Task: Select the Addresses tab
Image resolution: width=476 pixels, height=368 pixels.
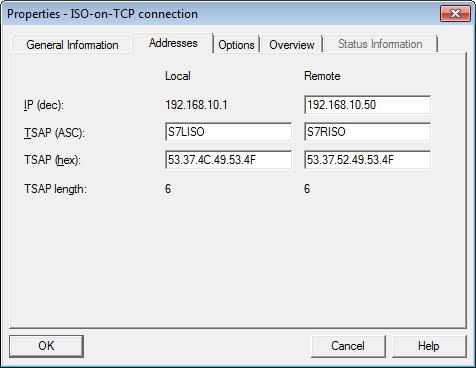Action: 173,43
